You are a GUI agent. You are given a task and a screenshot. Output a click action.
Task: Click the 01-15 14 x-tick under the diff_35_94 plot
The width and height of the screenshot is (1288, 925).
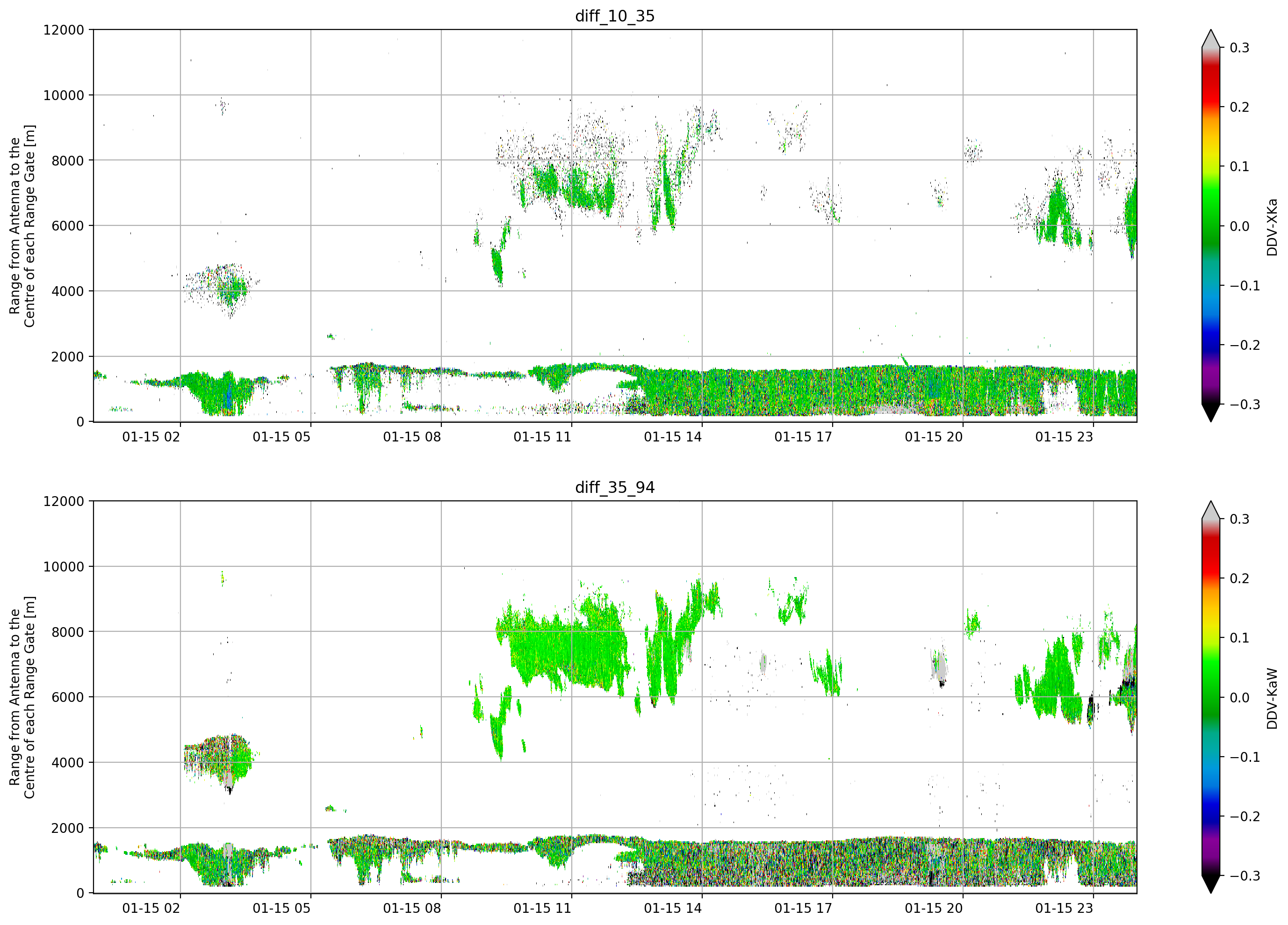[x=673, y=909]
